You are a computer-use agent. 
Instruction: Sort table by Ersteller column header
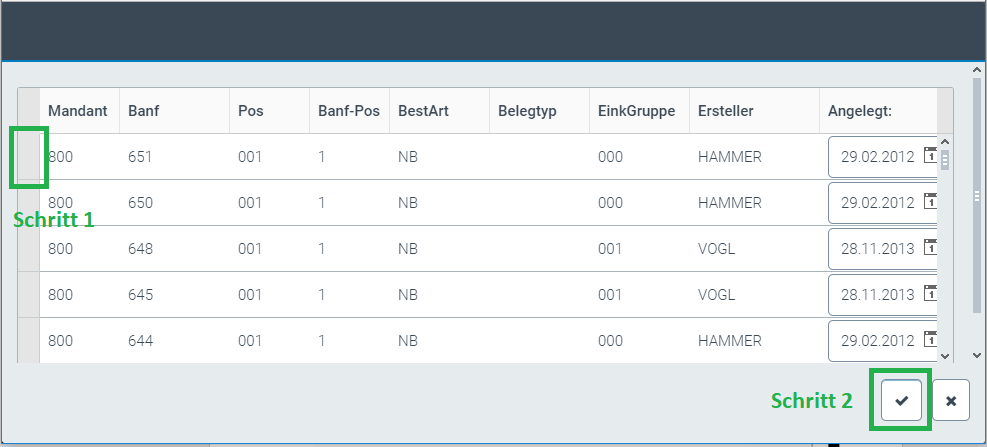click(726, 111)
